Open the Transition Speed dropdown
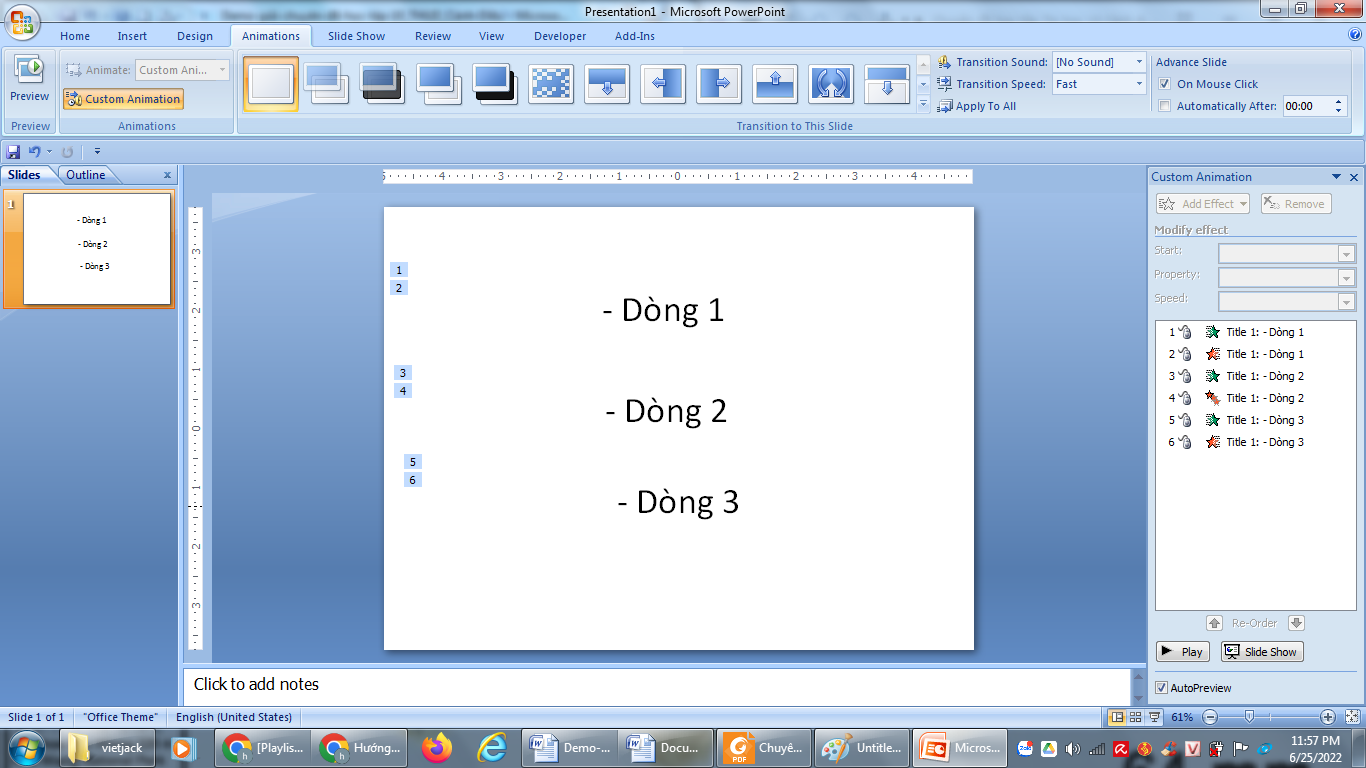The width and height of the screenshot is (1366, 768). click(1138, 84)
